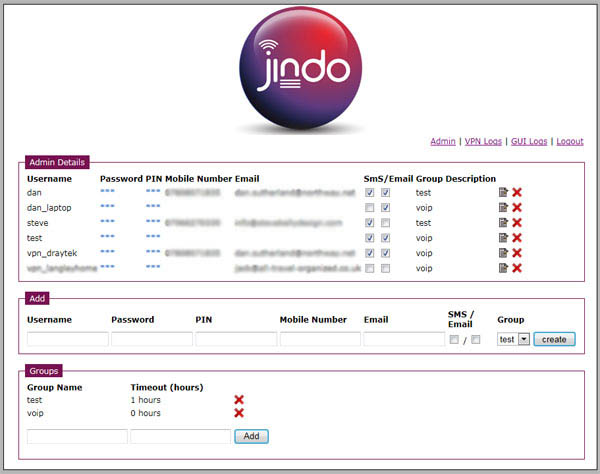Click the Add group button
The image size is (600, 474).
click(251, 436)
